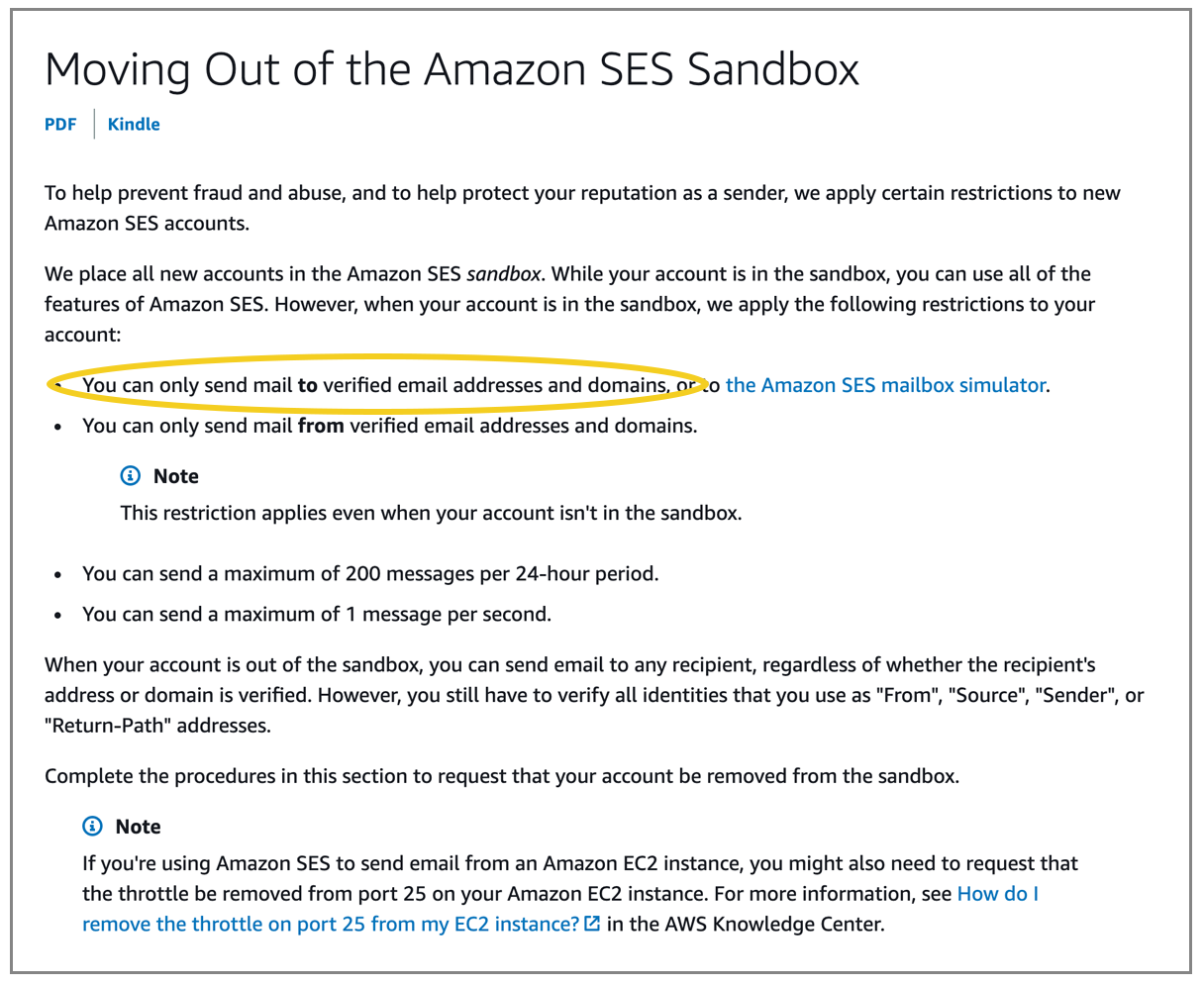The width and height of the screenshot is (1204, 986).
Task: Open the PDF version link
Action: pos(60,124)
